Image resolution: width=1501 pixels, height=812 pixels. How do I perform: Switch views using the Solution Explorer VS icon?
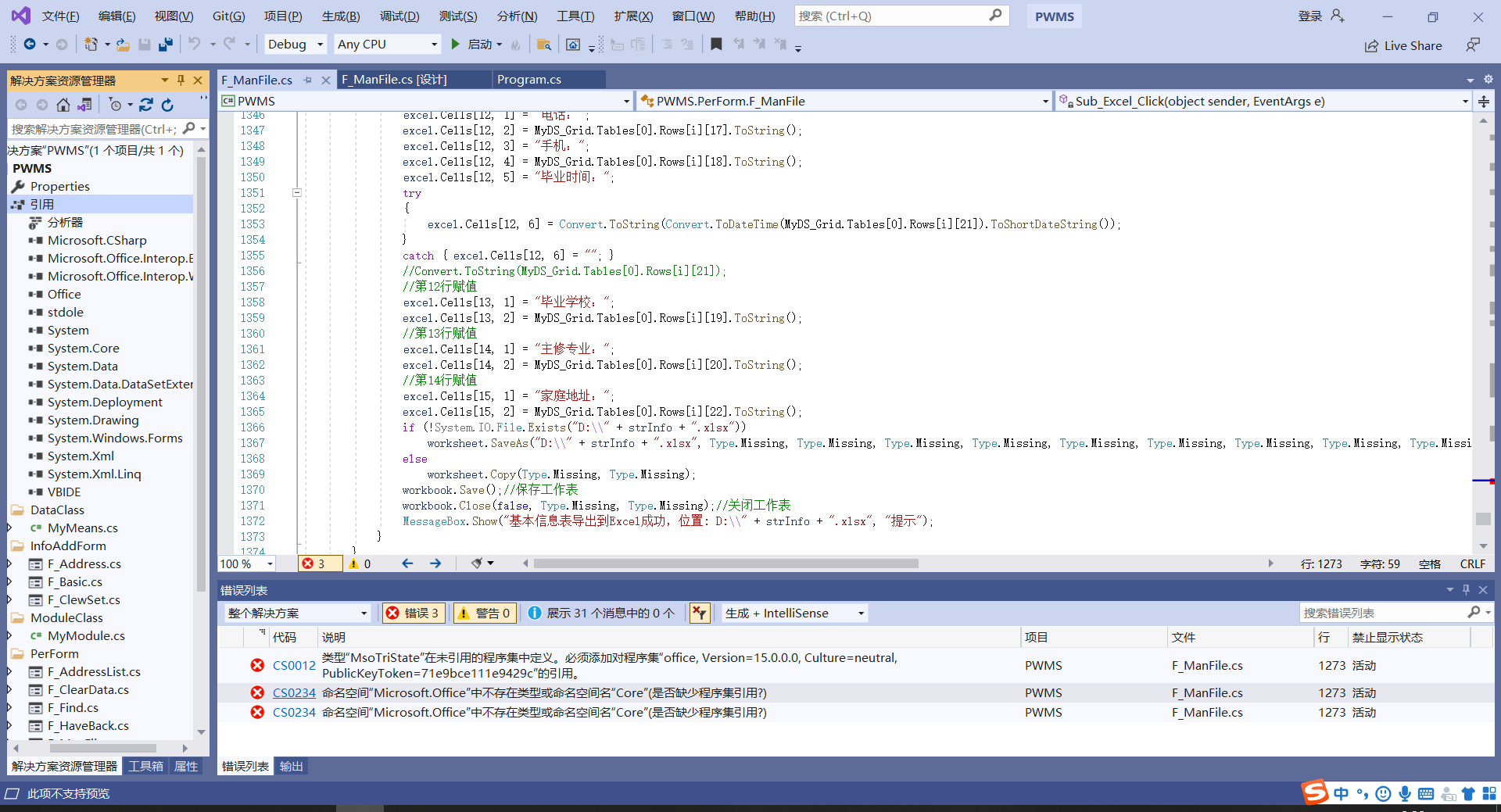tap(84, 105)
